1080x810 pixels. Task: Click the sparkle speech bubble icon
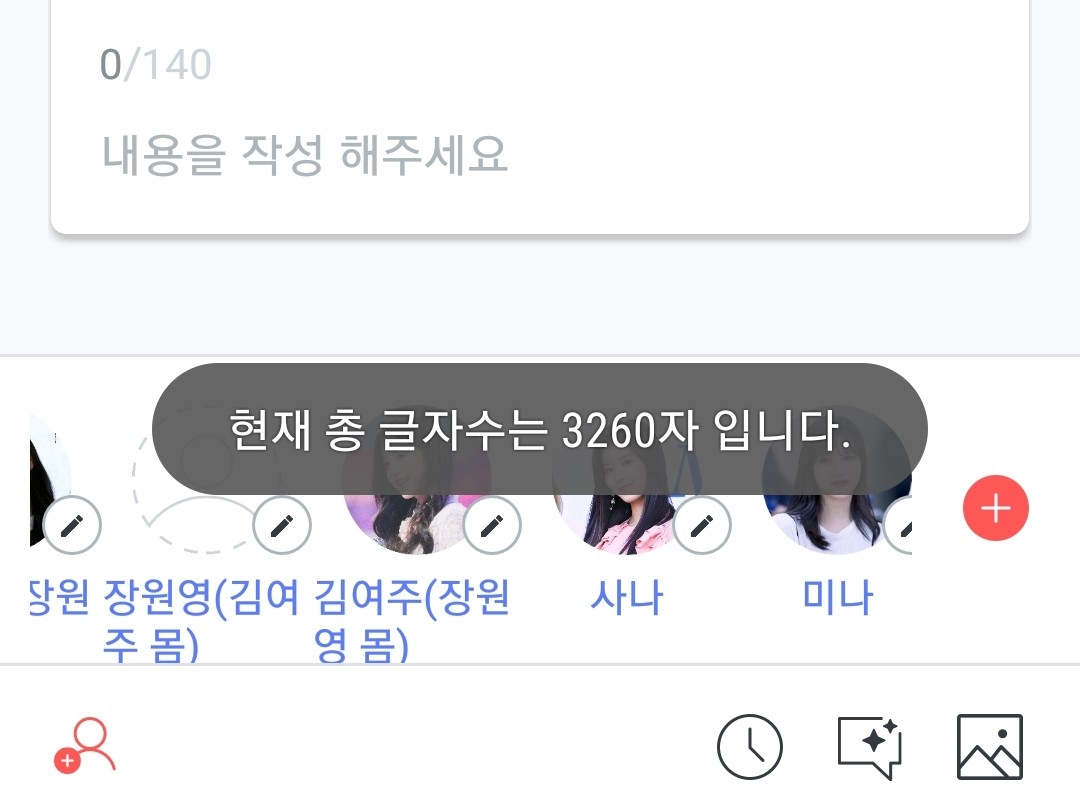[869, 747]
